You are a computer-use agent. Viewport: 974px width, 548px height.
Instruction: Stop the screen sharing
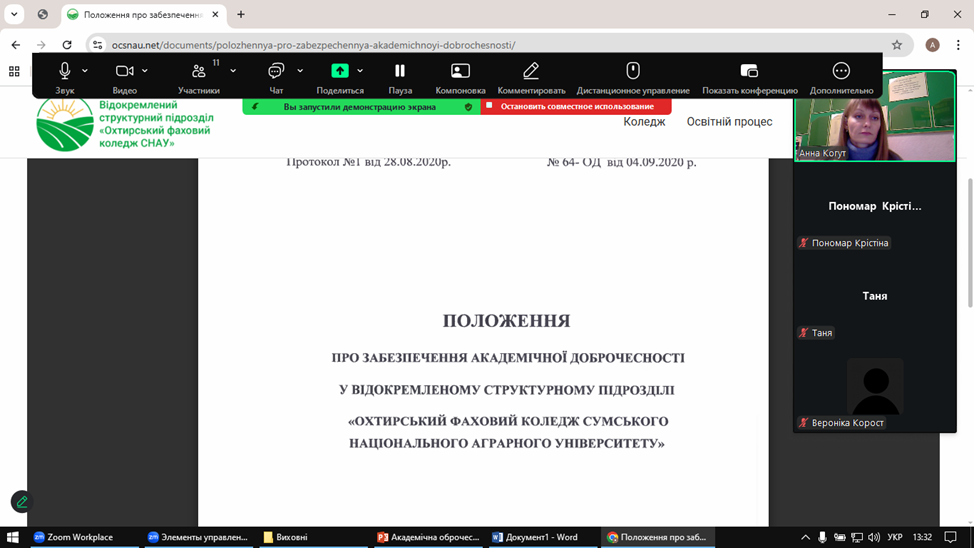coord(576,106)
